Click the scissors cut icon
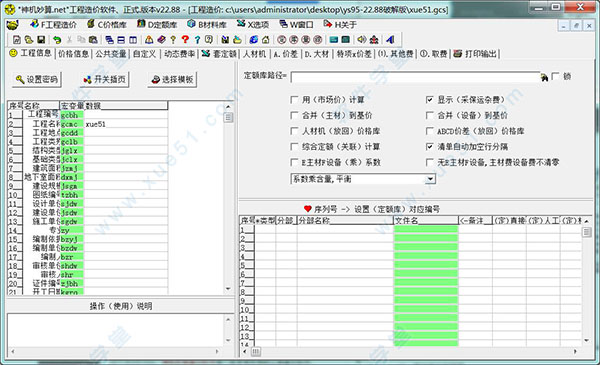Screen dimensions: 600x365 coord(69,39)
